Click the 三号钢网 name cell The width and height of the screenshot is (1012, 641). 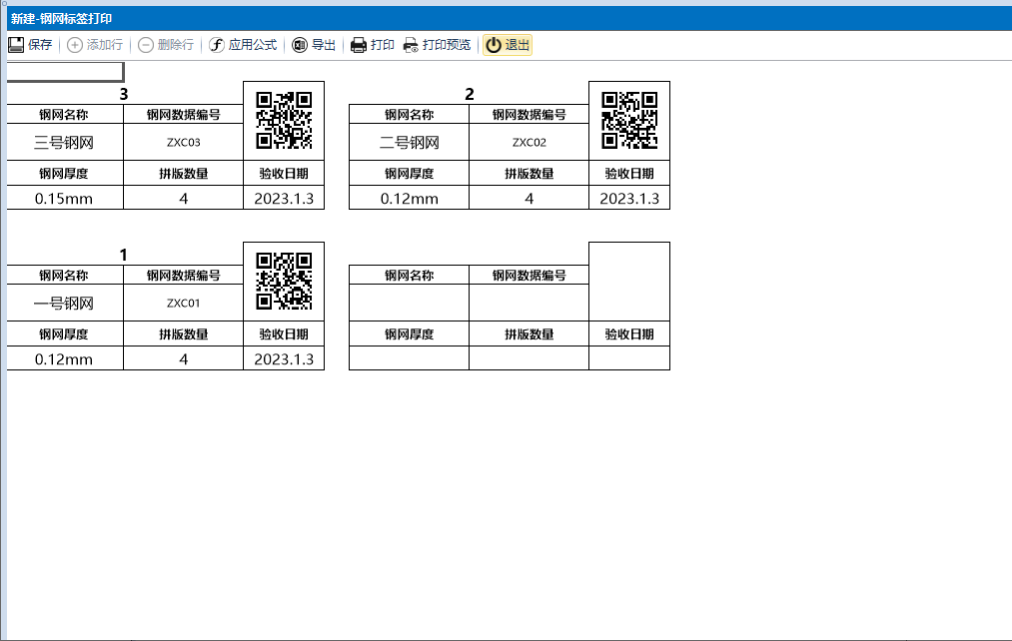tap(64, 142)
